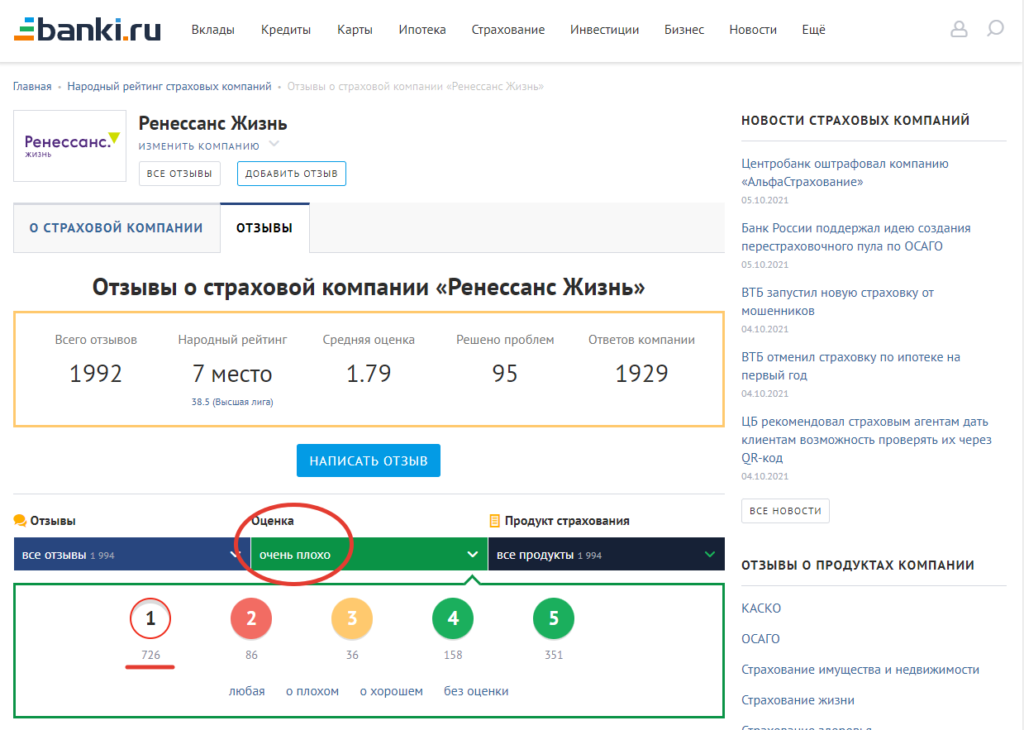
Task: Open ОСАГО product reviews
Action: [x=760, y=639]
